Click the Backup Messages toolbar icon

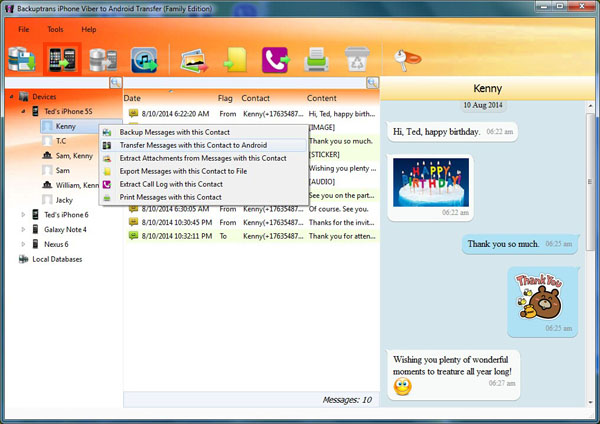[22, 59]
